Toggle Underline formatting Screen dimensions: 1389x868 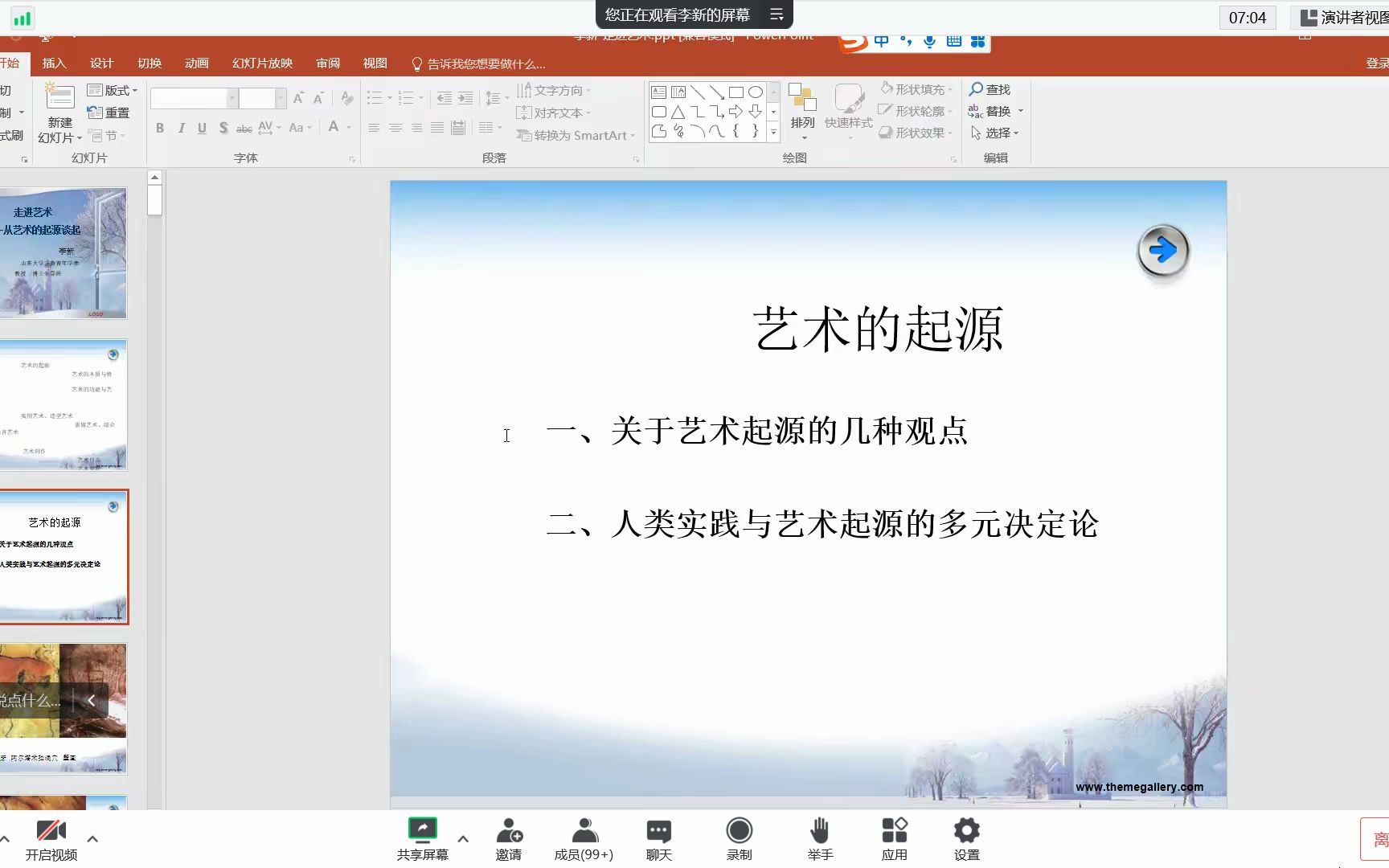tap(202, 128)
